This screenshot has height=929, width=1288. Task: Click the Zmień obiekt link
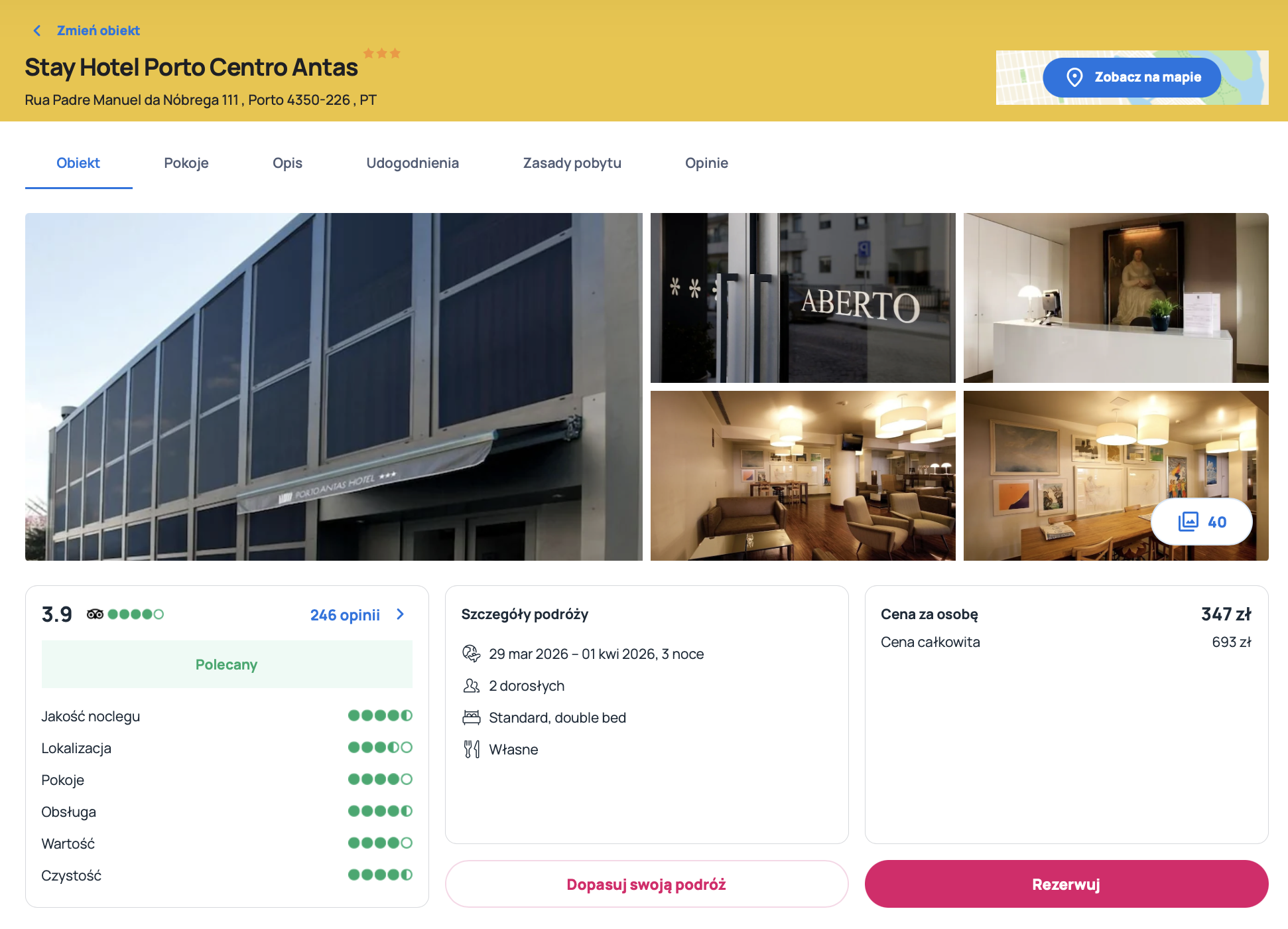coord(98,31)
